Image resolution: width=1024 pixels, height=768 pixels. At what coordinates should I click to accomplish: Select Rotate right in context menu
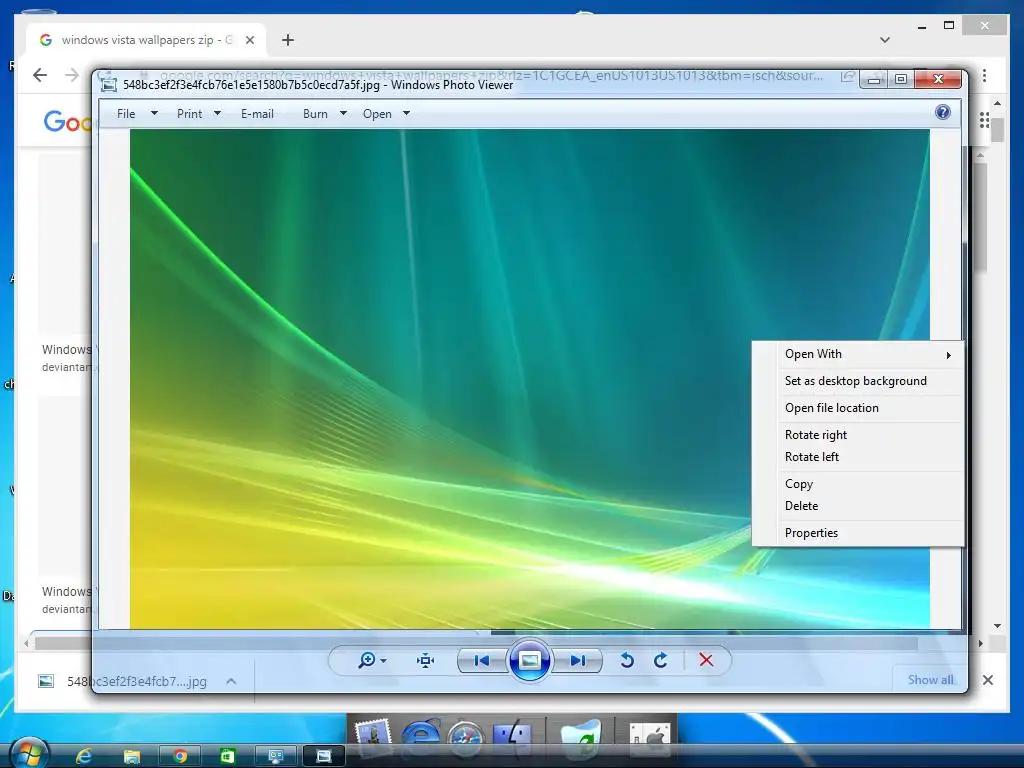point(857,435)
